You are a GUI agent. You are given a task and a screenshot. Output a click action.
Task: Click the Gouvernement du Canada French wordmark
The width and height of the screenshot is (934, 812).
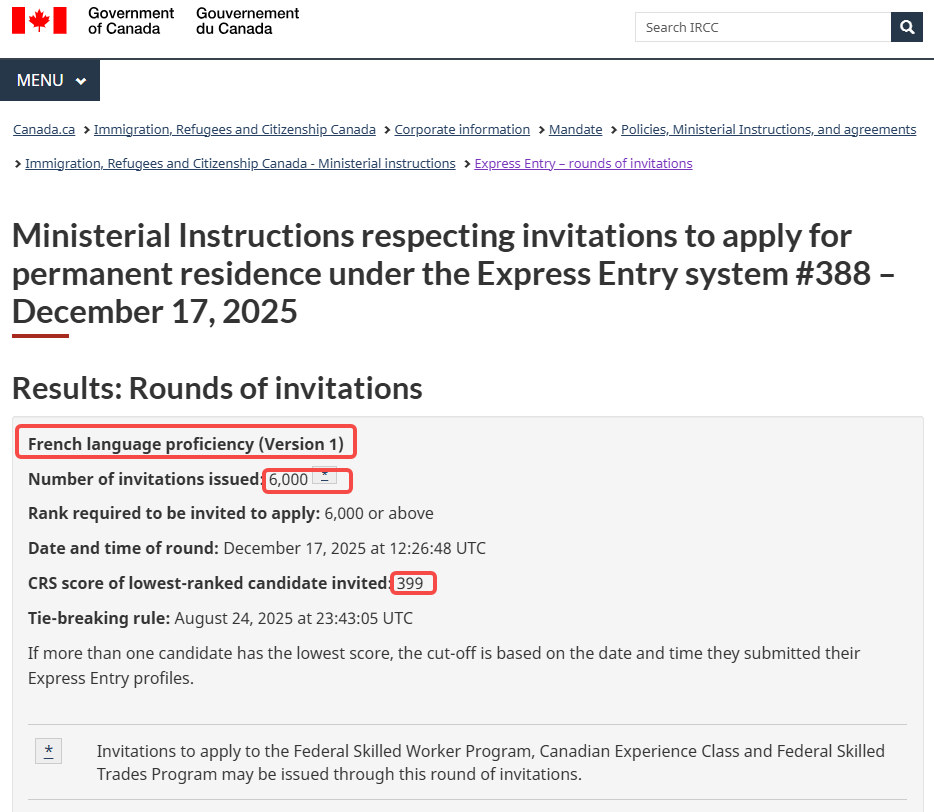pyautogui.click(x=247, y=20)
